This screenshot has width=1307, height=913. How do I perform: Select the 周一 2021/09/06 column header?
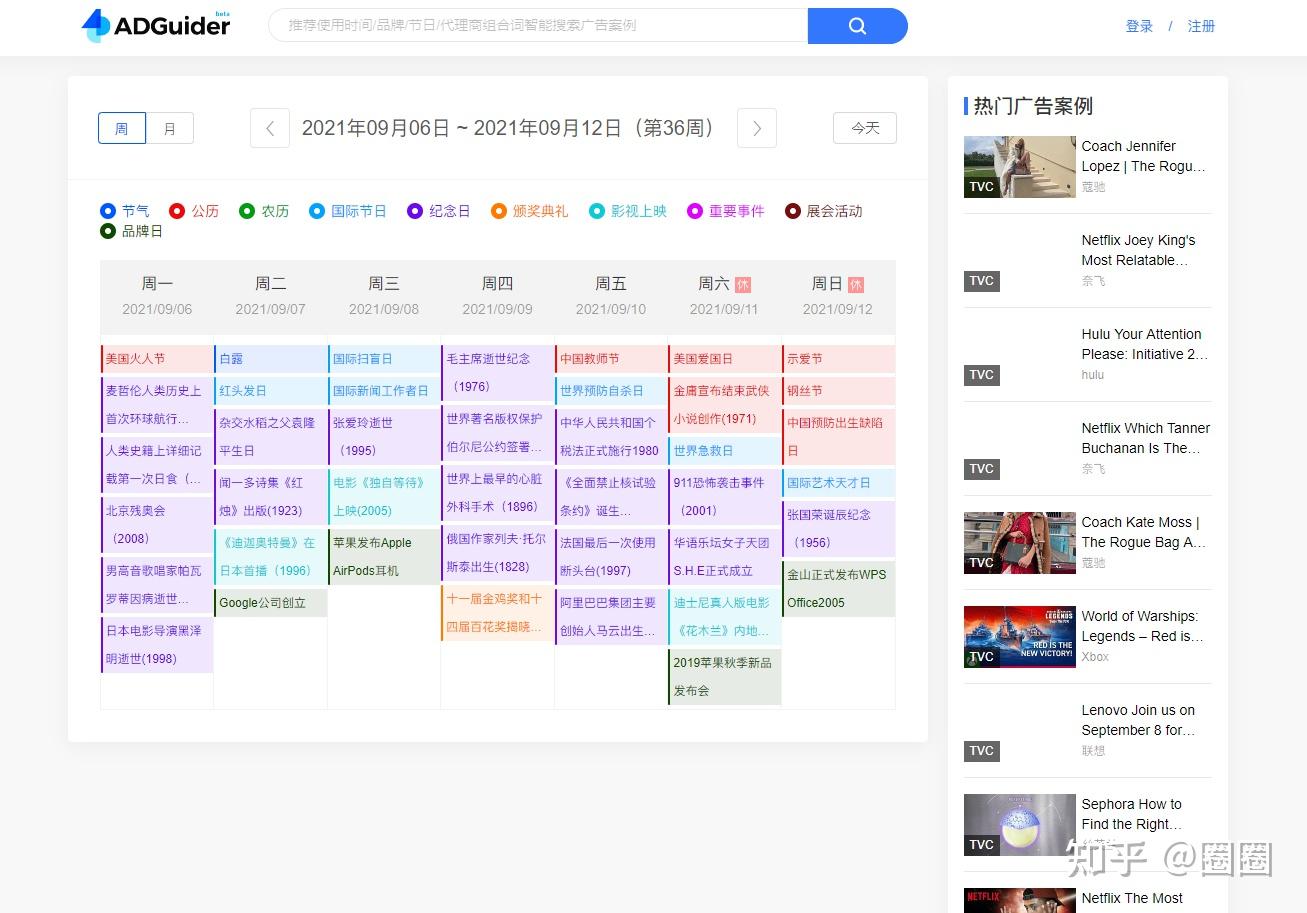(157, 296)
